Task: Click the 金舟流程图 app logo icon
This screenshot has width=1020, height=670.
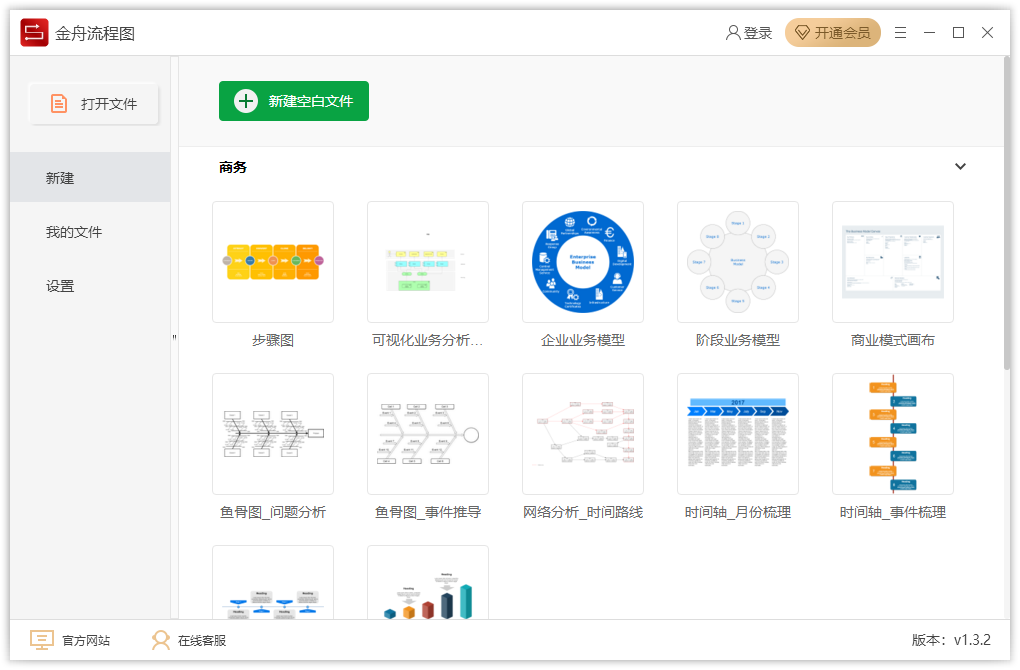Action: click(x=33, y=31)
